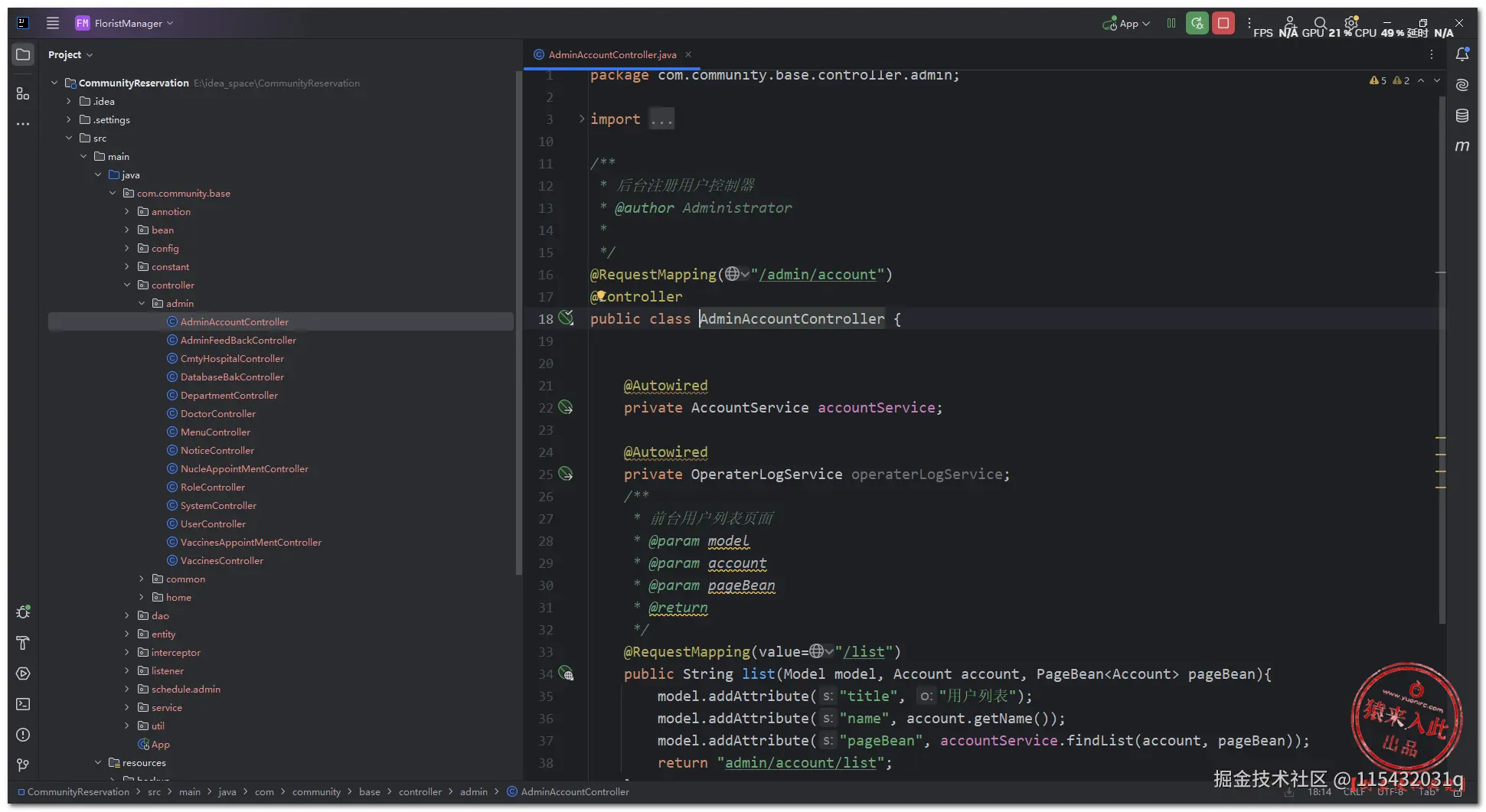Image resolution: width=1486 pixels, height=812 pixels.
Task: Click the CommunityReservation breadcrumb
Action: coord(73,791)
